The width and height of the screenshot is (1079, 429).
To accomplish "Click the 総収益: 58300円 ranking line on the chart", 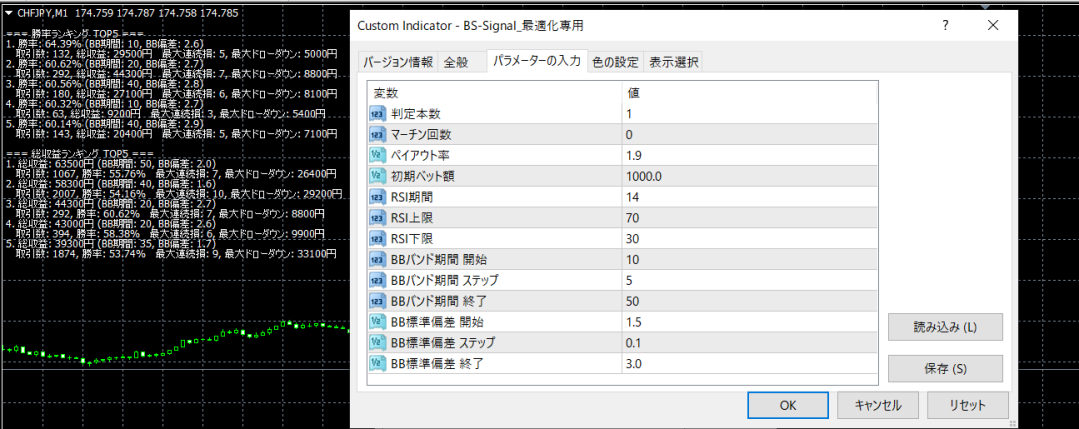I will (110, 184).
